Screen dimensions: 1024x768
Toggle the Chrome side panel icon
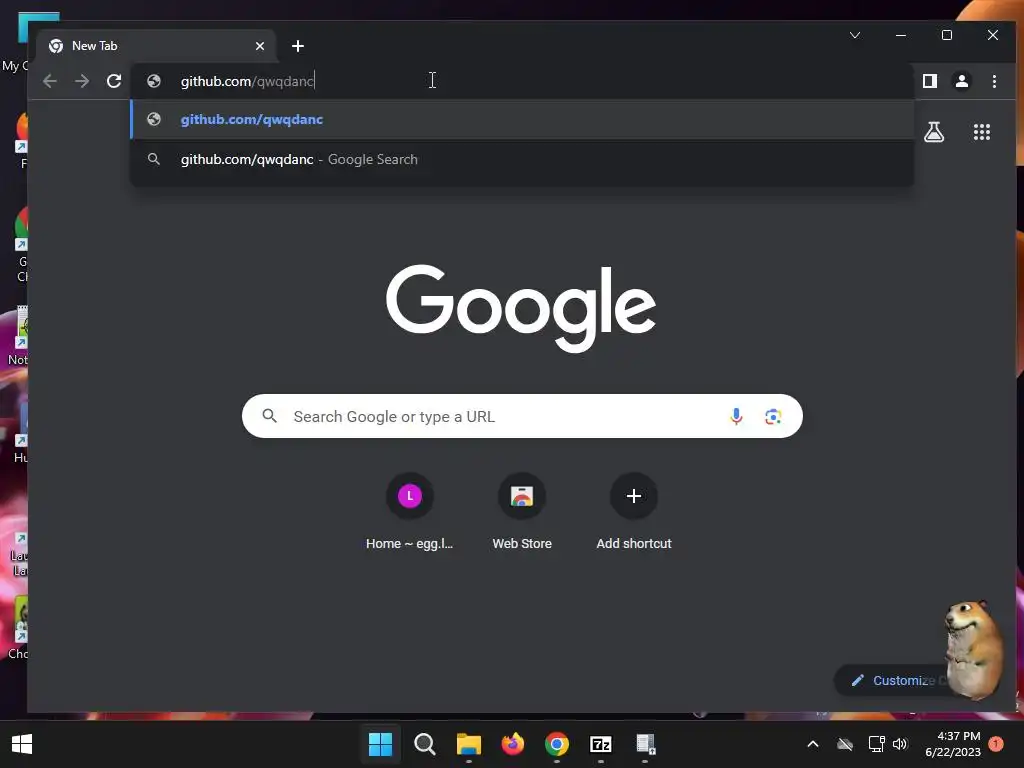pyautogui.click(x=929, y=81)
